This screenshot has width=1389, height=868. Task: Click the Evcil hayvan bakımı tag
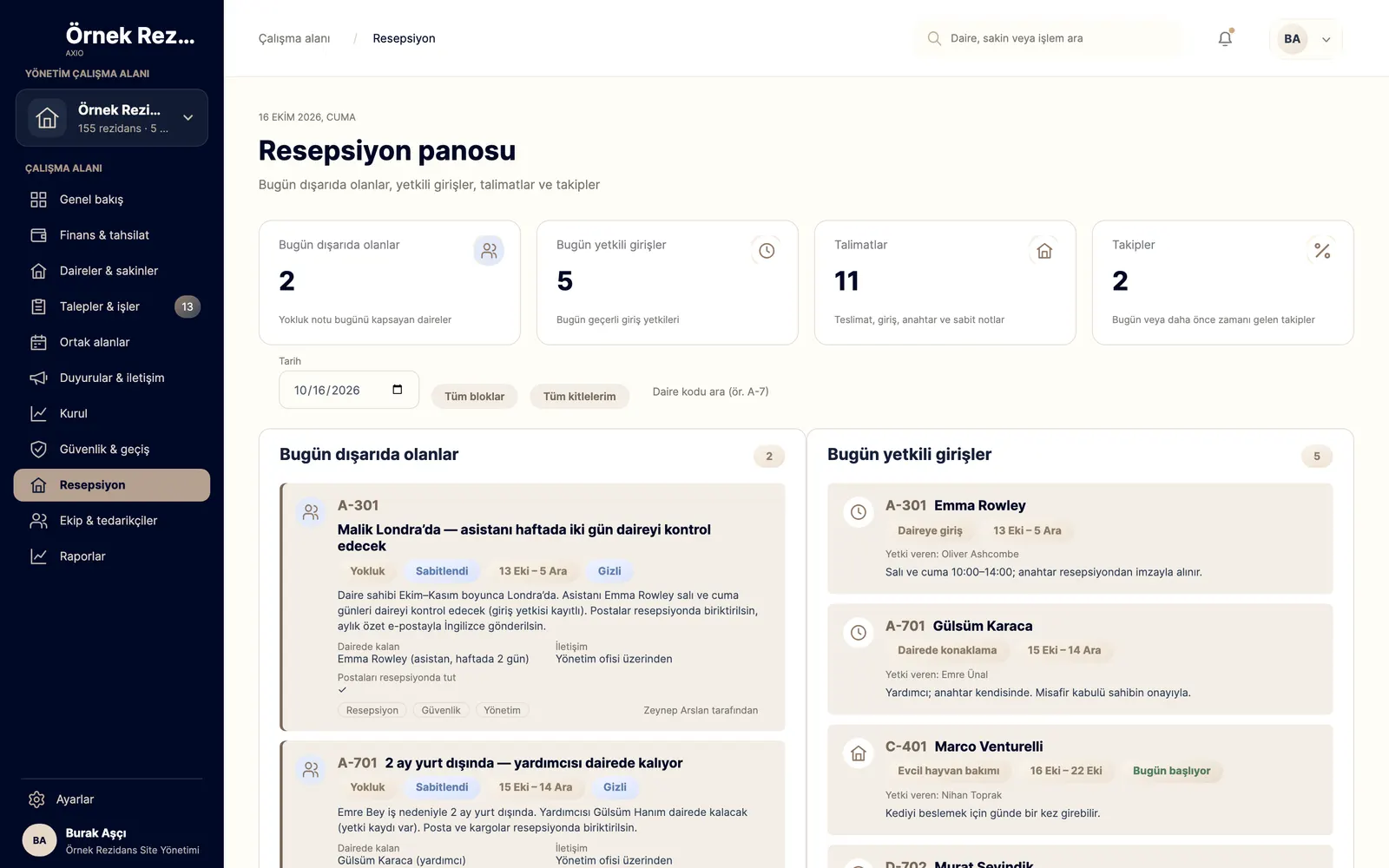948,771
